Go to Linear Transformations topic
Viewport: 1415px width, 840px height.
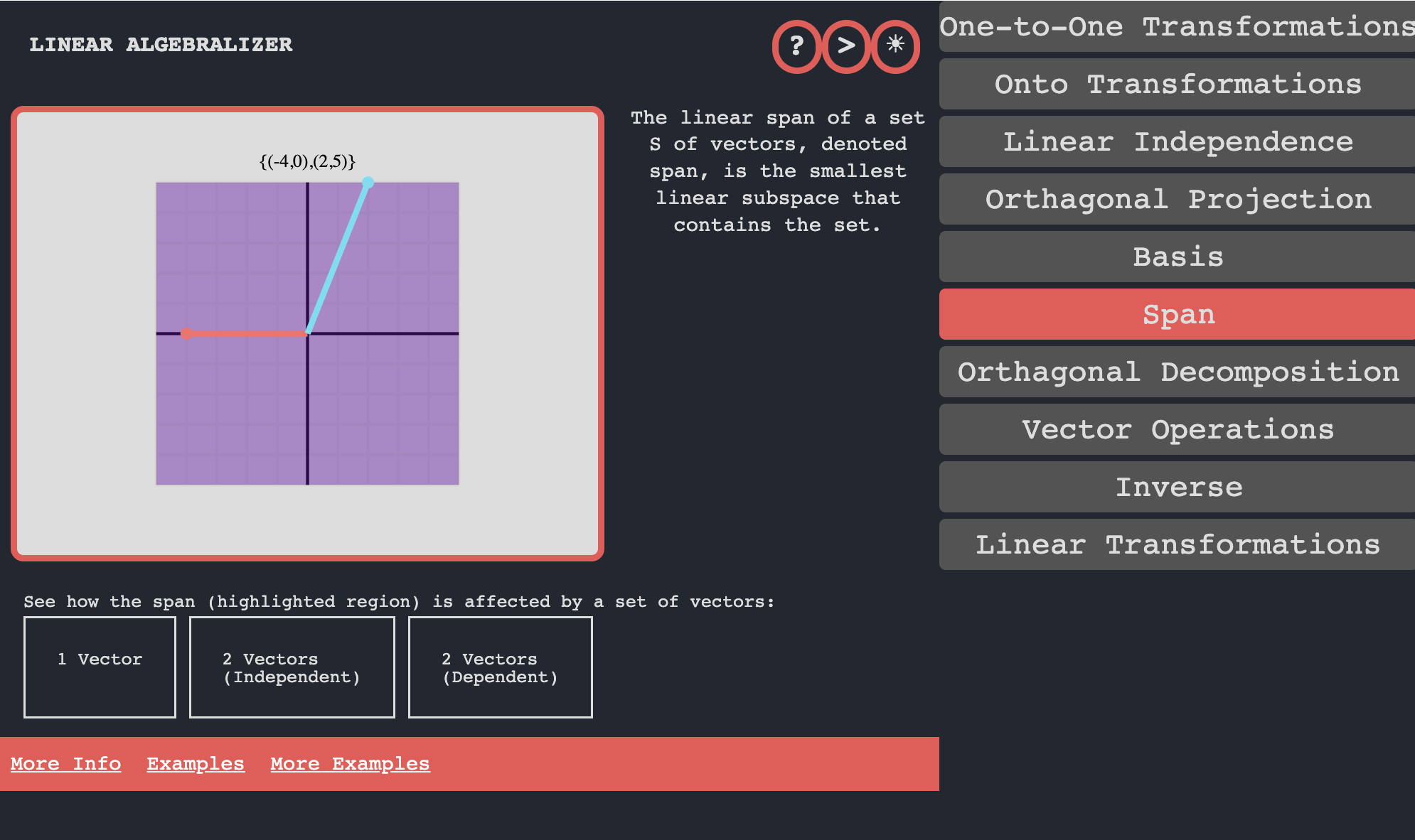[x=1177, y=545]
